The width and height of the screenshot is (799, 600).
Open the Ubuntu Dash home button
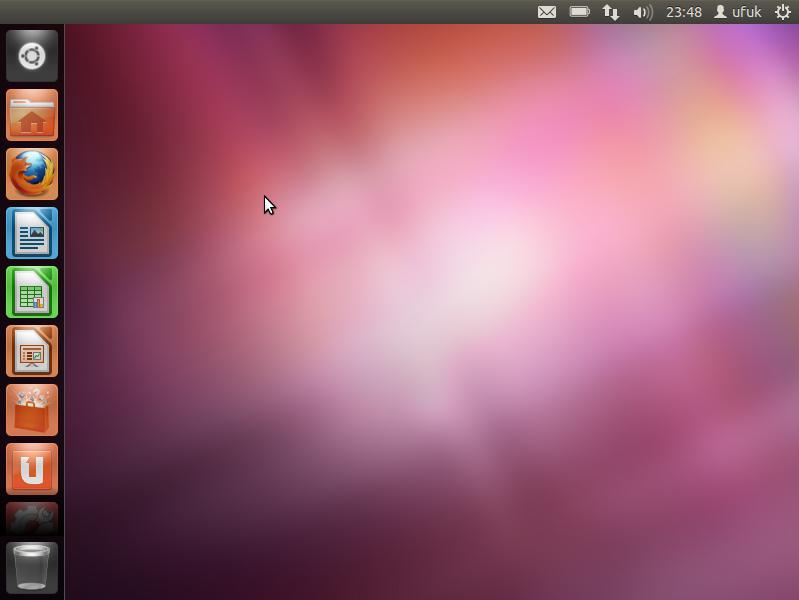coord(32,56)
